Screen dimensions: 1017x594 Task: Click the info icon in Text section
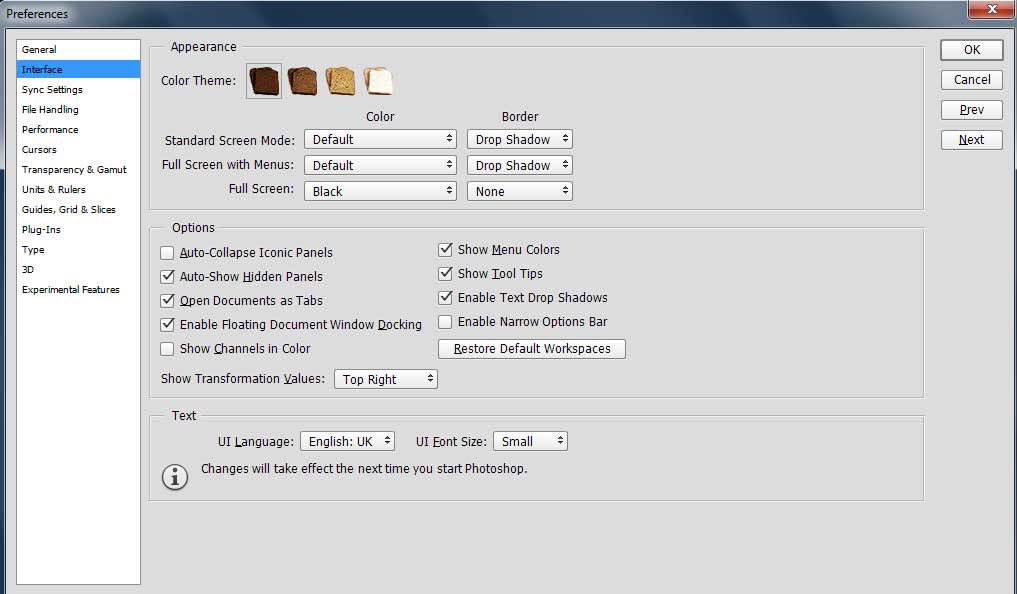174,477
